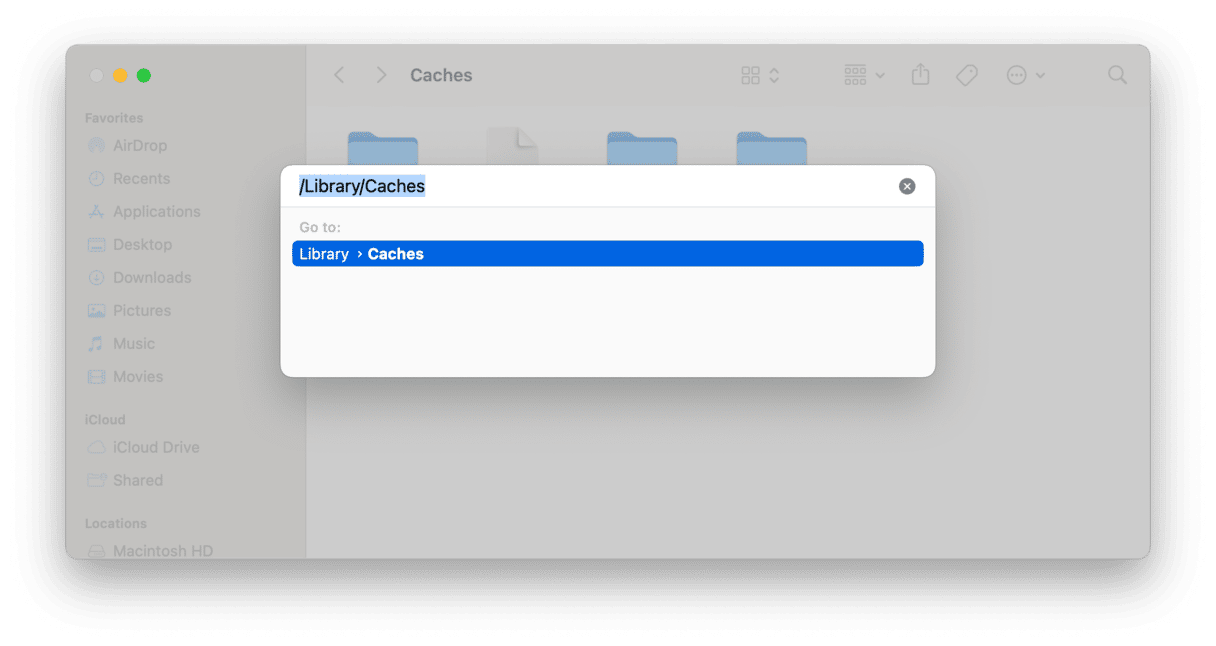Clear the Go to path field
The image size is (1216, 646).
(907, 186)
